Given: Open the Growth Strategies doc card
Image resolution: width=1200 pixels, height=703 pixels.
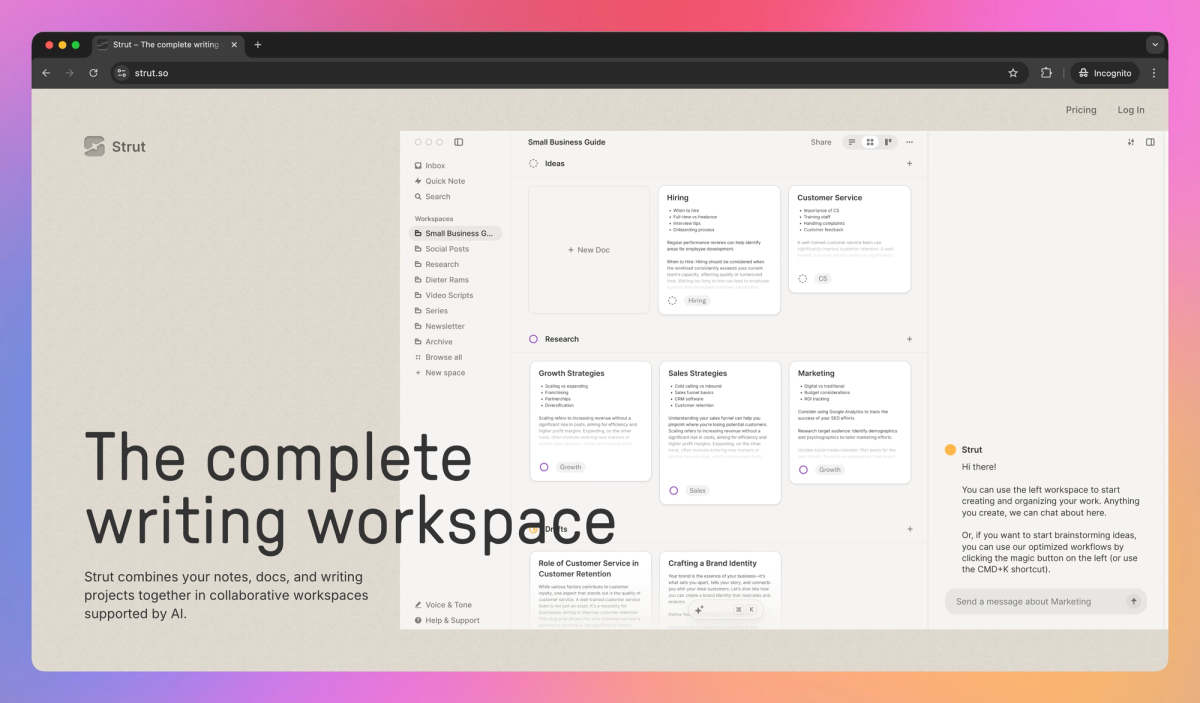Looking at the screenshot, I should [589, 422].
